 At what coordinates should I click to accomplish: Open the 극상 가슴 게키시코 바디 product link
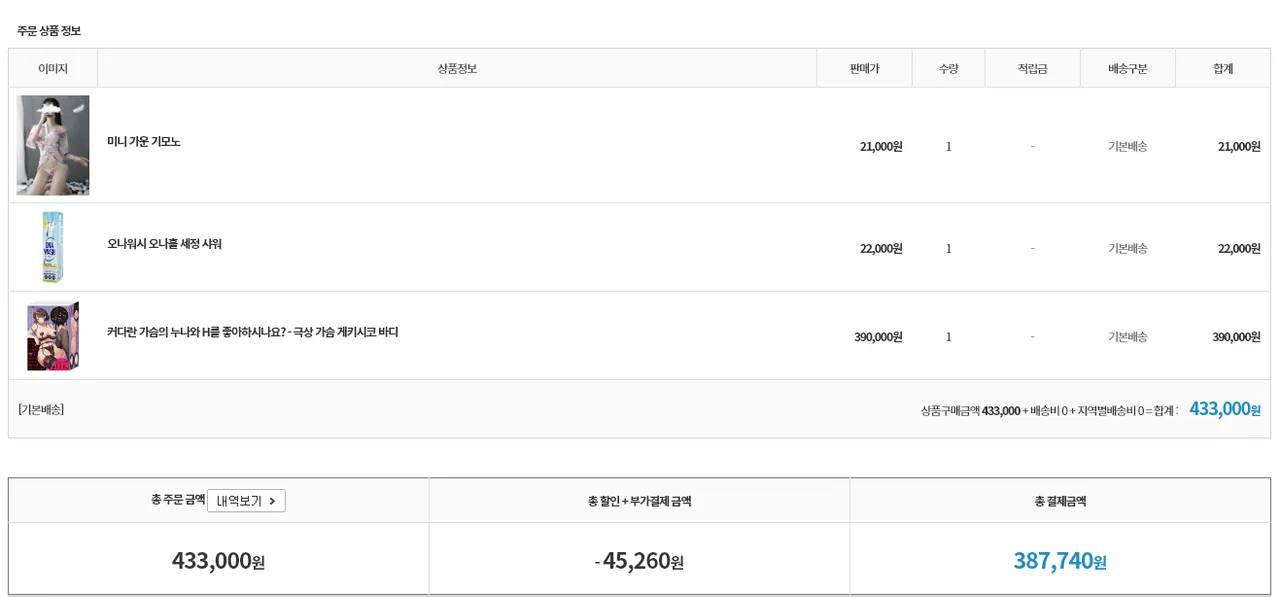click(252, 332)
